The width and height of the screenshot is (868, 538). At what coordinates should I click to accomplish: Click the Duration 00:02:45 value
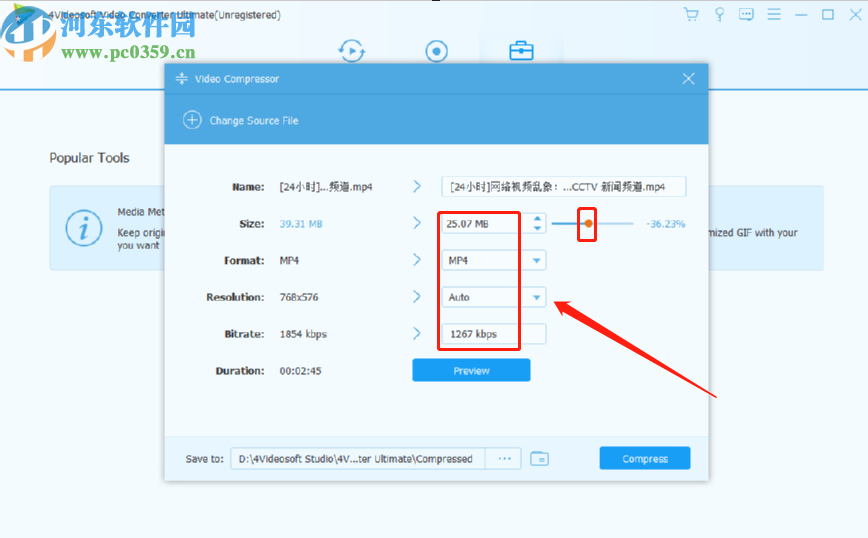300,371
